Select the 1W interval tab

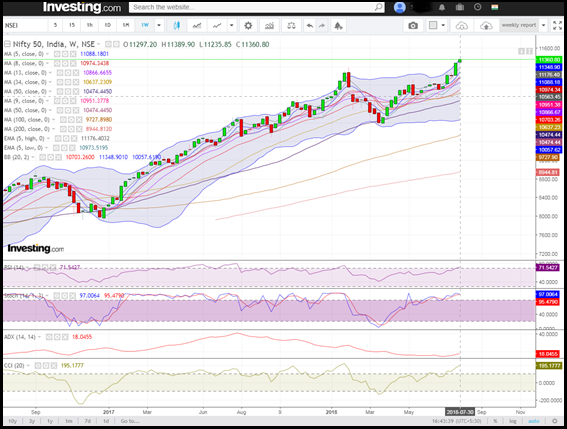point(145,25)
